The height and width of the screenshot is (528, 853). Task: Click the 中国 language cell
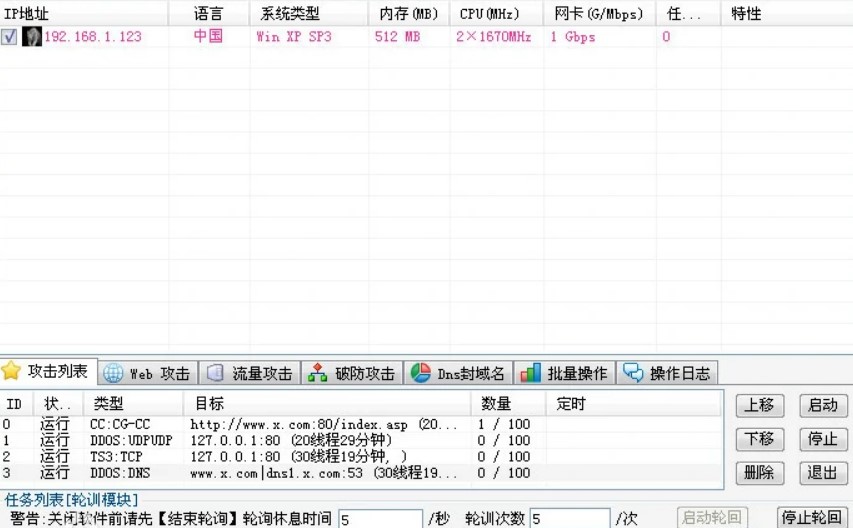click(208, 36)
